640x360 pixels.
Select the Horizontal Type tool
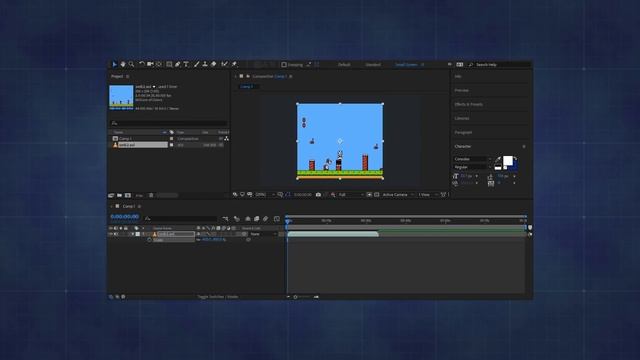[x=186, y=64]
